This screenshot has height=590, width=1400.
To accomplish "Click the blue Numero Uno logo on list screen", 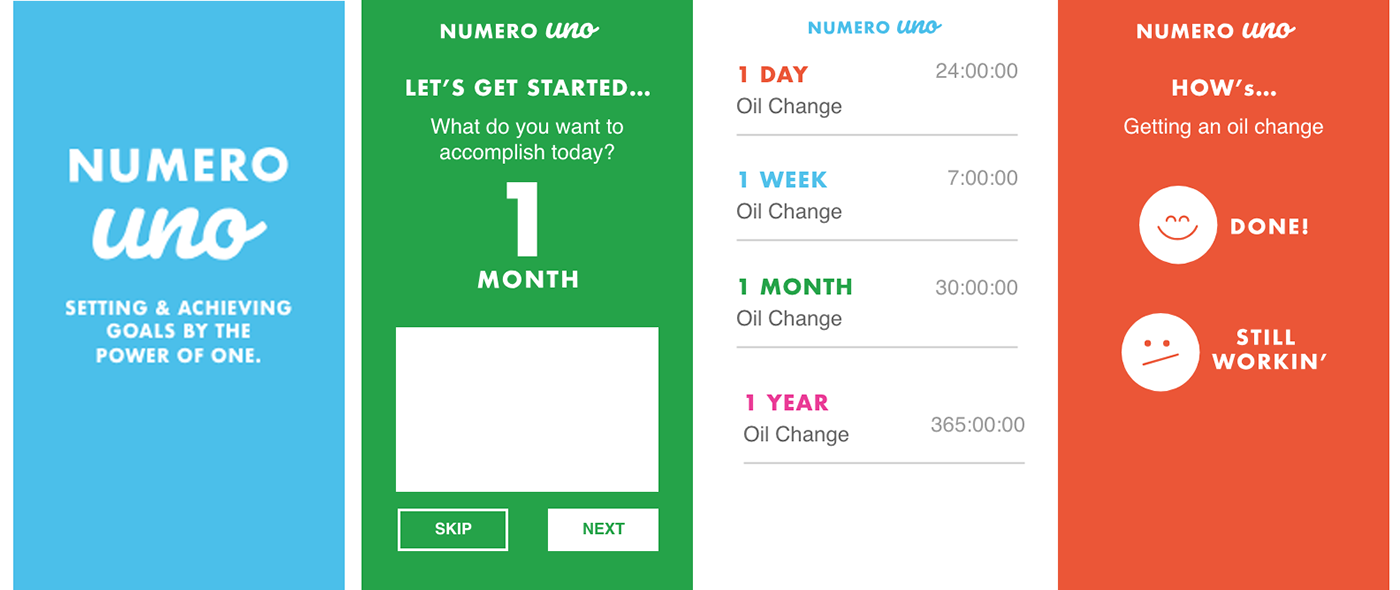I will [875, 27].
